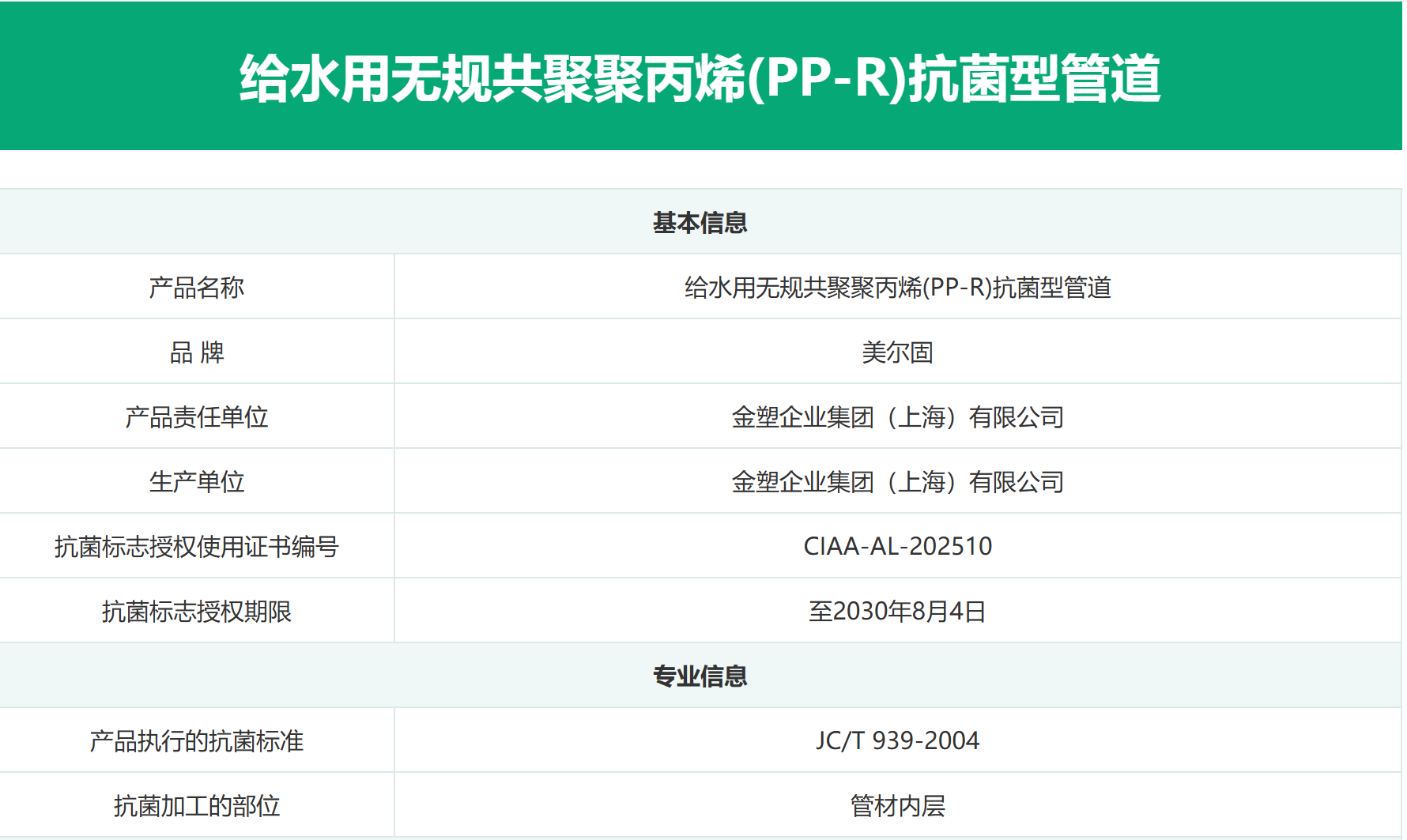Viewport: 1407px width, 840px height.
Task: Select the 品 牌 label cell
Action: (197, 352)
